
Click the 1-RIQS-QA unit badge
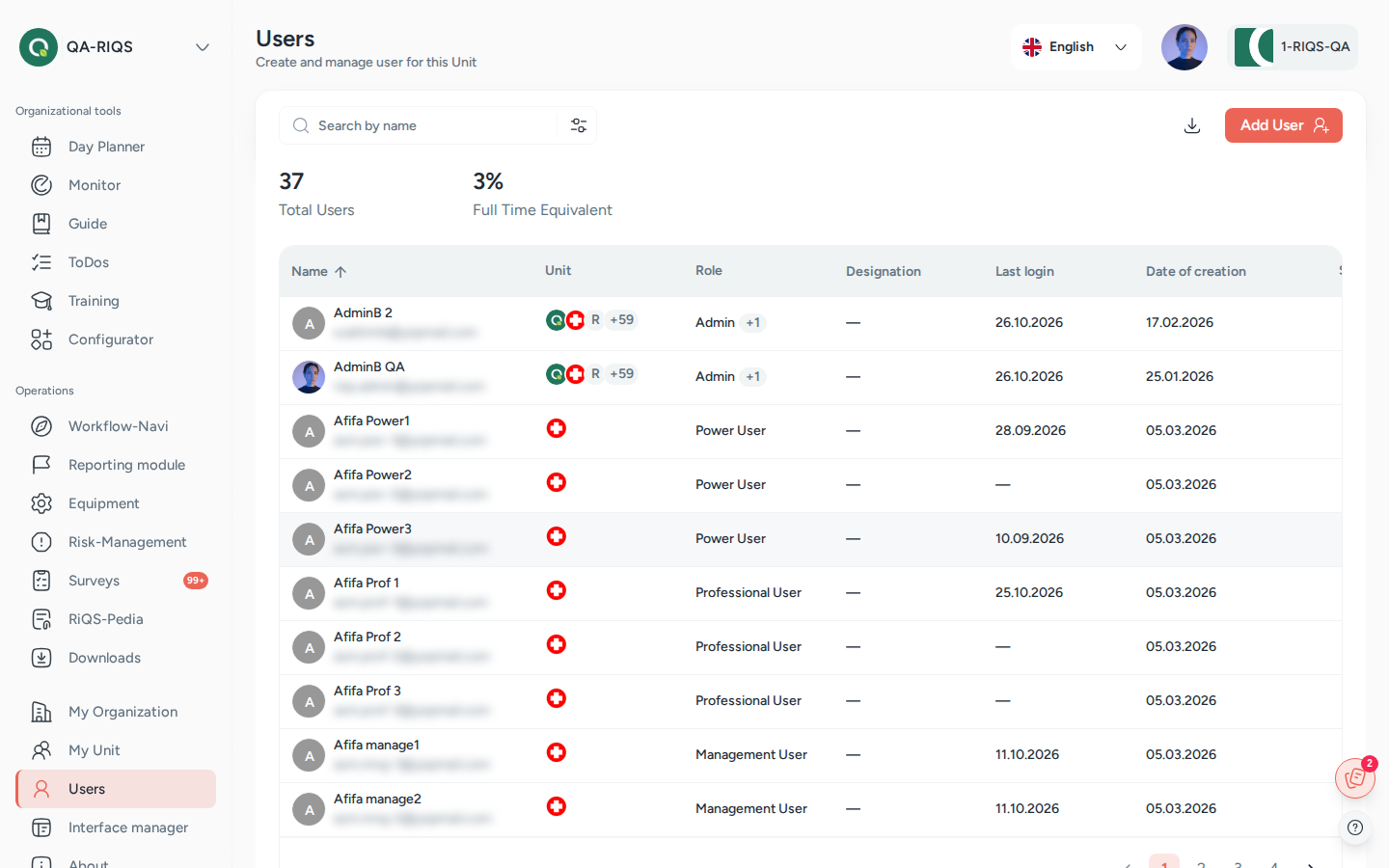(x=1293, y=47)
